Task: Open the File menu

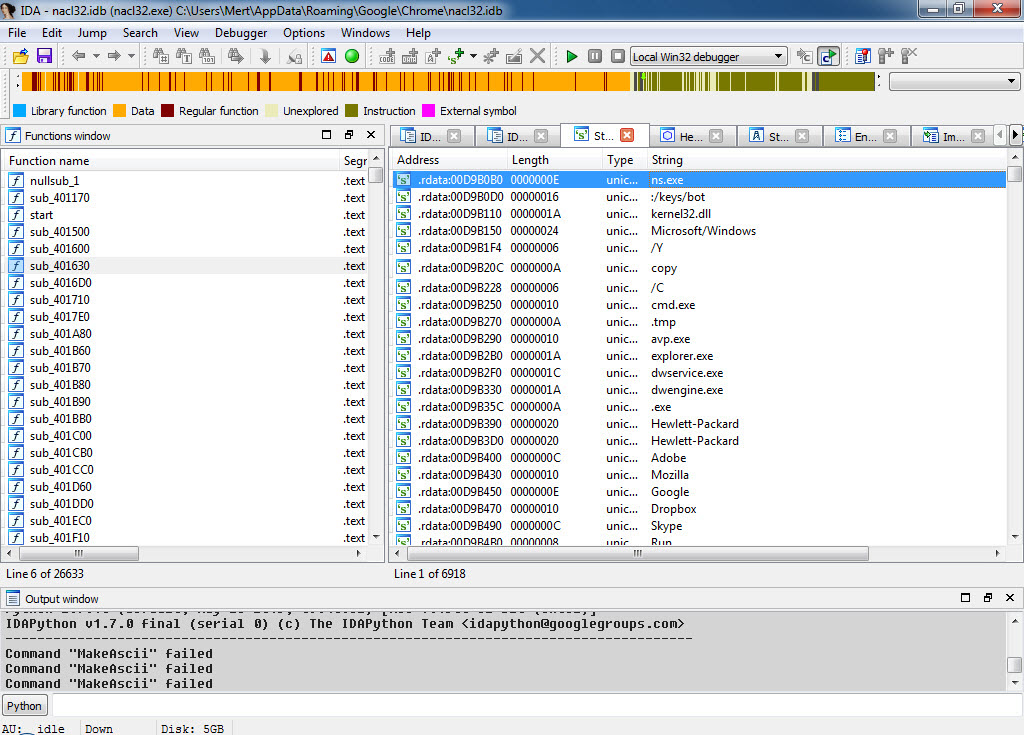Action: click(x=17, y=33)
